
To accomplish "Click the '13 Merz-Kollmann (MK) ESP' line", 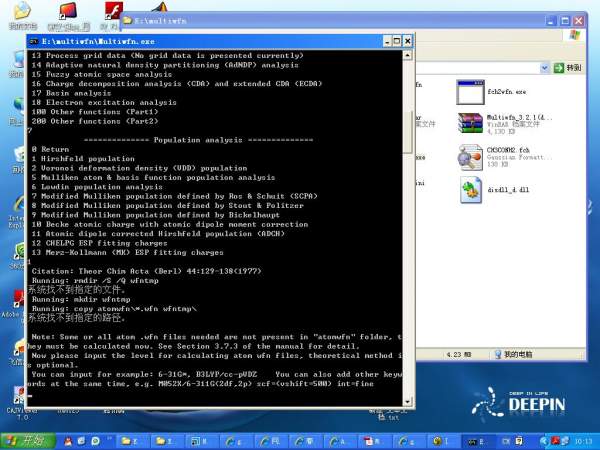I will pyautogui.click(x=127, y=253).
